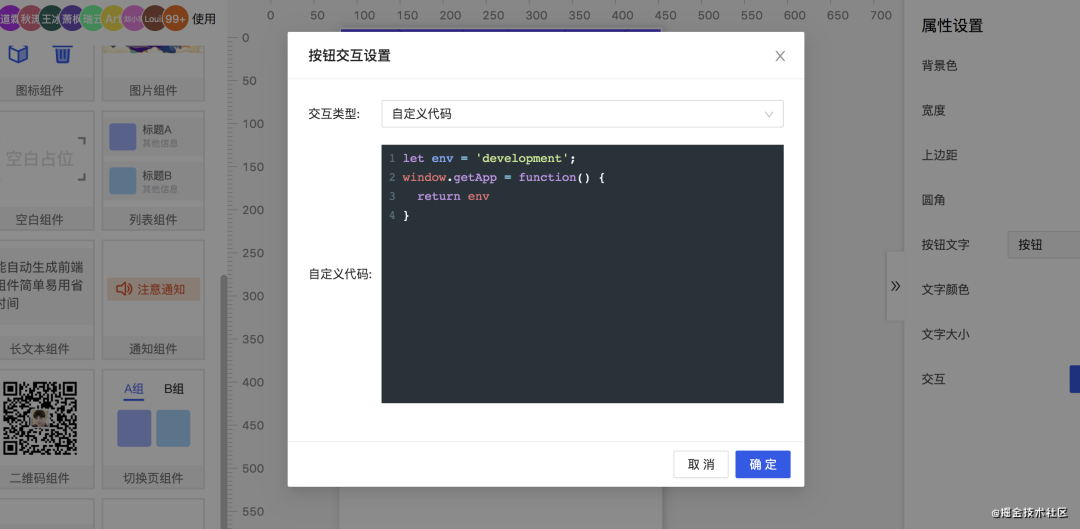Viewport: 1080px width, 529px height.
Task: Confirm with the 确定 button
Action: point(762,464)
